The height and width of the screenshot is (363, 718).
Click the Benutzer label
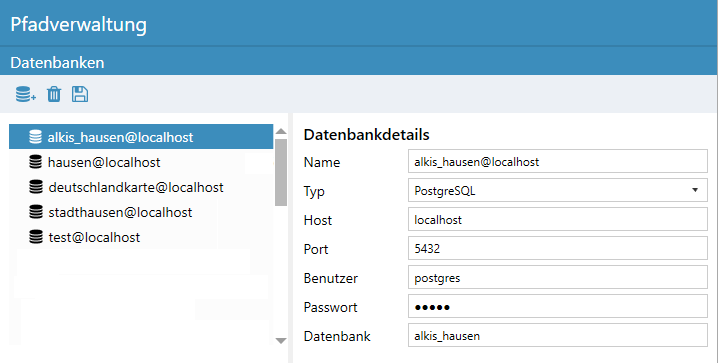[x=331, y=278]
